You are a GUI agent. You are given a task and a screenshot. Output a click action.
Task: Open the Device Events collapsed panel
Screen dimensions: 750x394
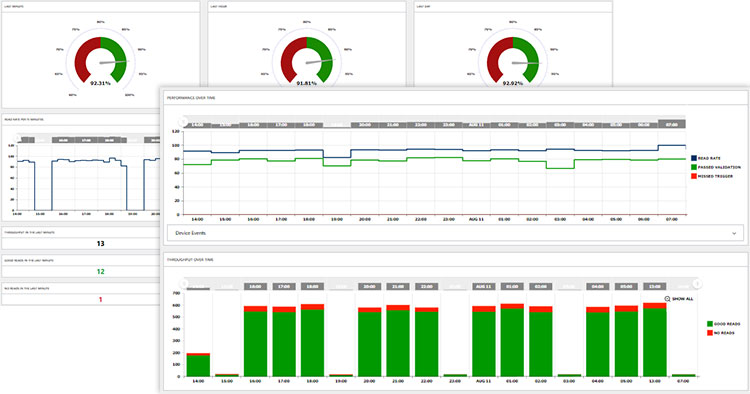455,233
